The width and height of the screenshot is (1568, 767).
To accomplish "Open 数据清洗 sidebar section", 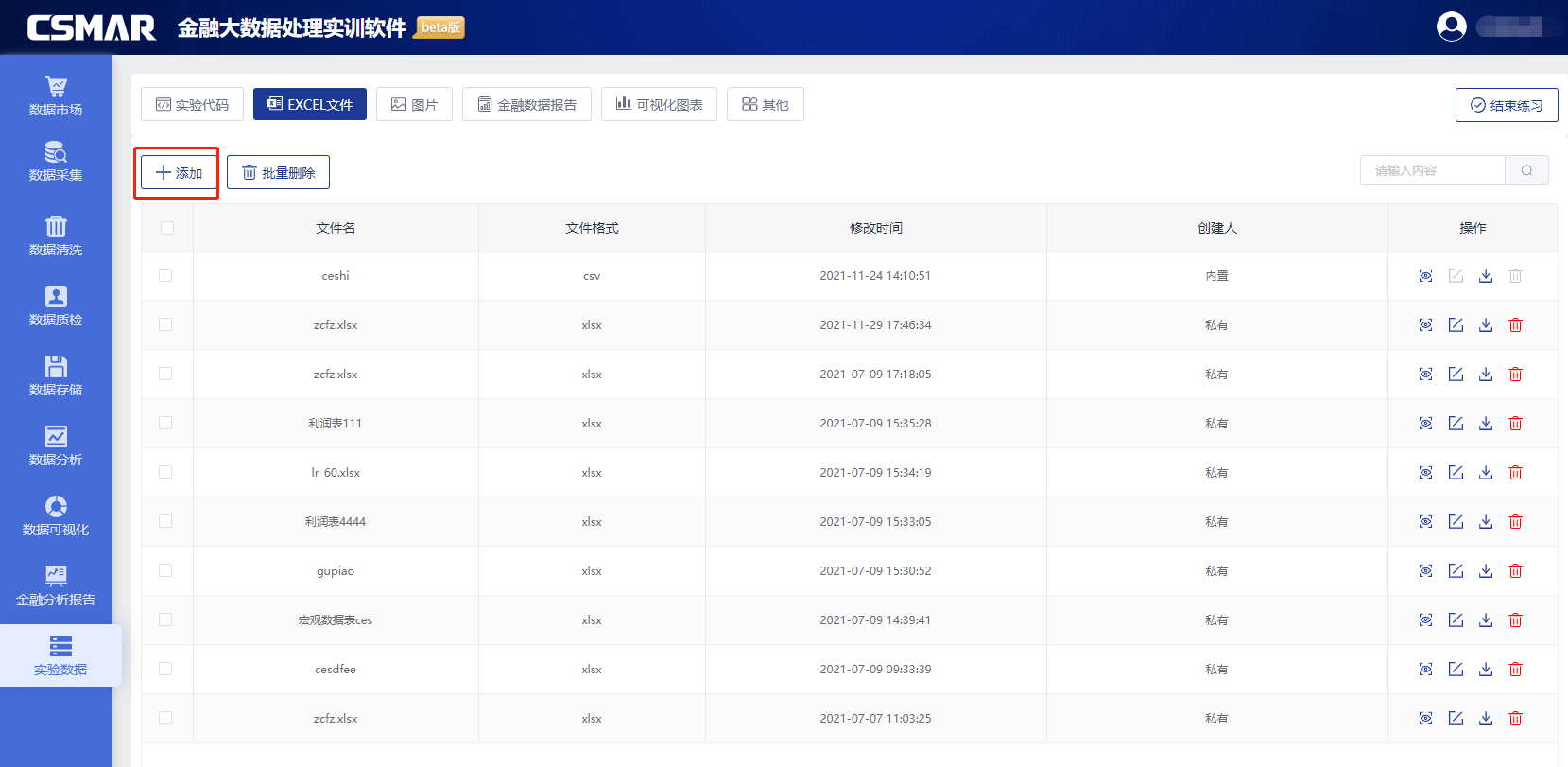I will tap(56, 235).
